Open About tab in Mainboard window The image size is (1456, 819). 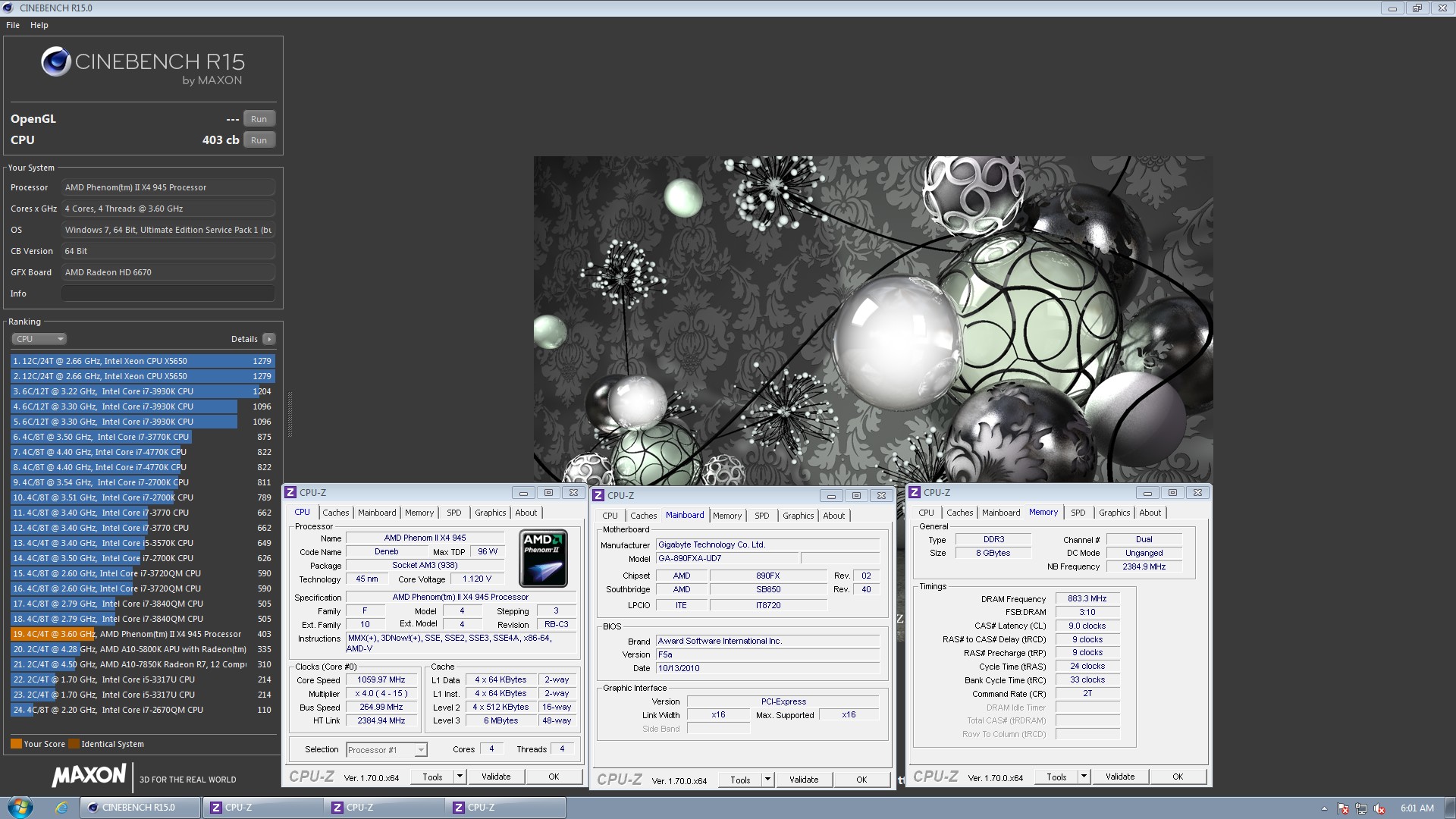[x=834, y=516]
